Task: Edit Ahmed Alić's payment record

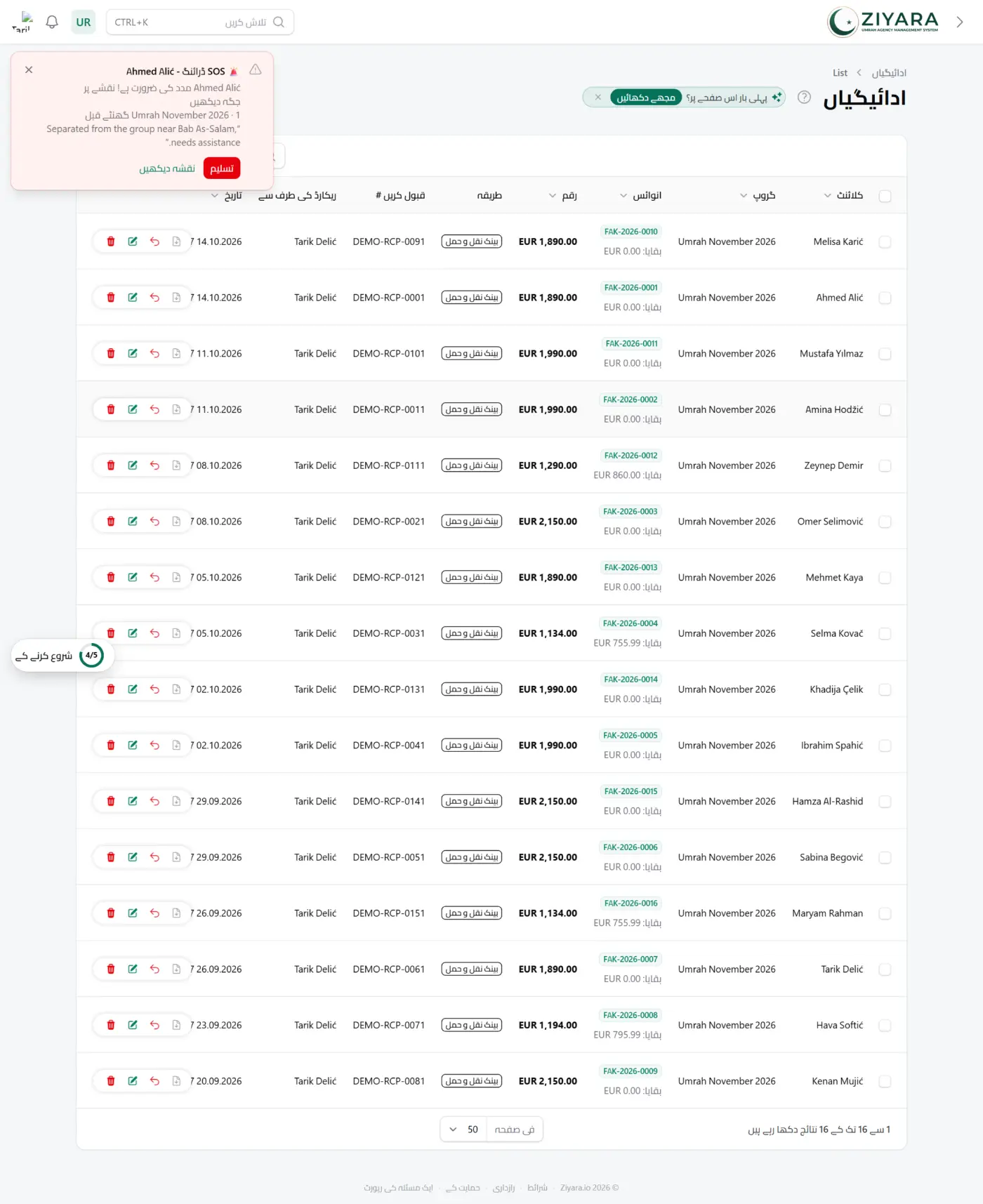Action: tap(133, 298)
